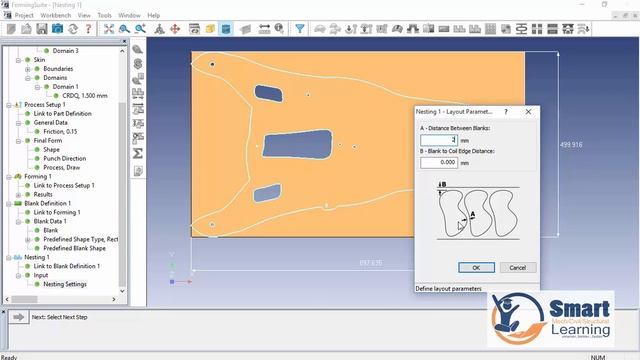Screen dimensions: 640x360
Task: Click the sigma summary icon in side toolbar
Action: (138, 153)
